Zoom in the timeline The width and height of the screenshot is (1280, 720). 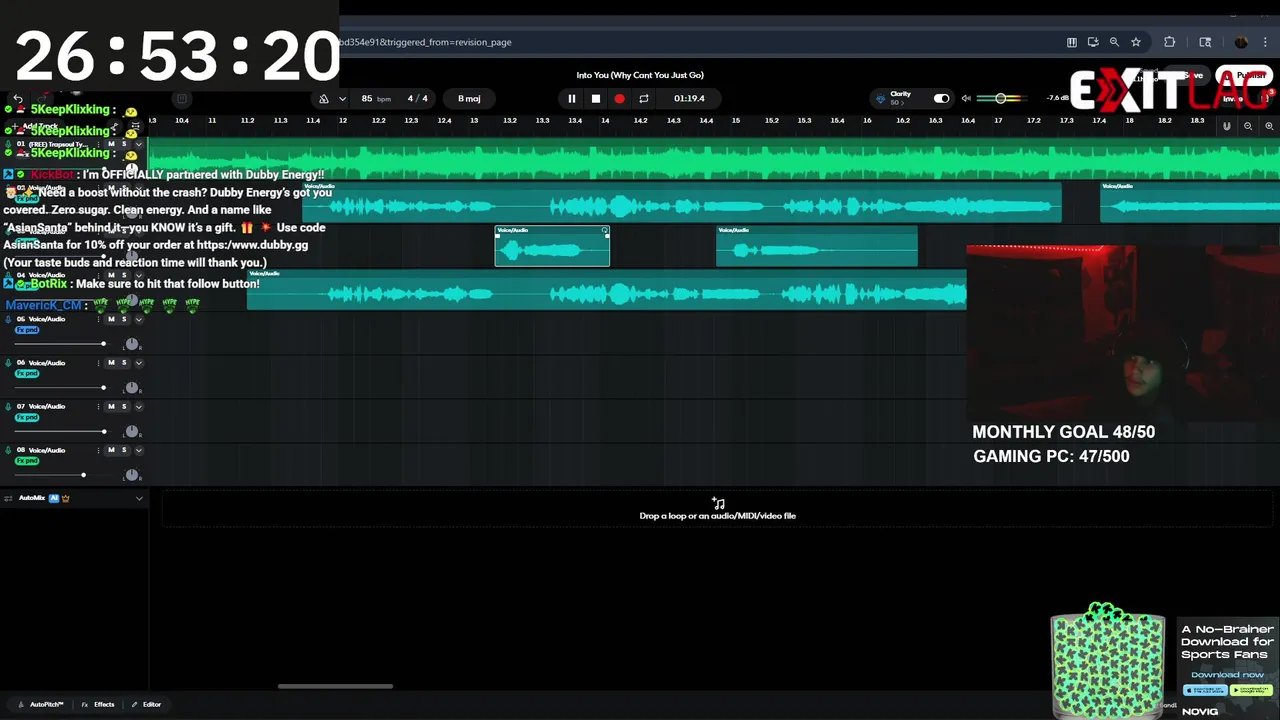pos(1269,126)
